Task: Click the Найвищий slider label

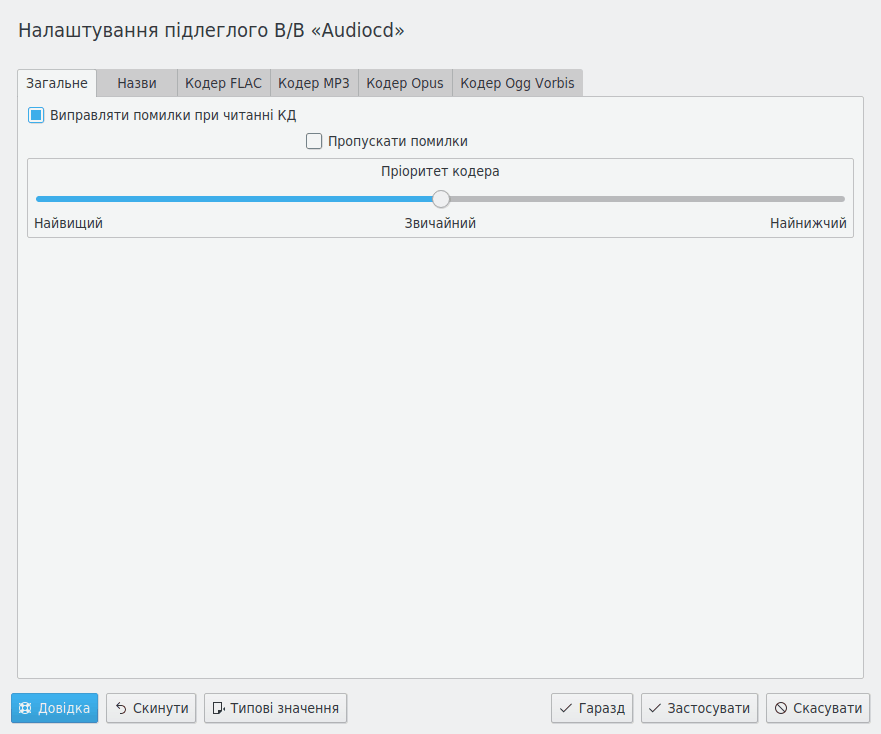Action: coord(68,223)
